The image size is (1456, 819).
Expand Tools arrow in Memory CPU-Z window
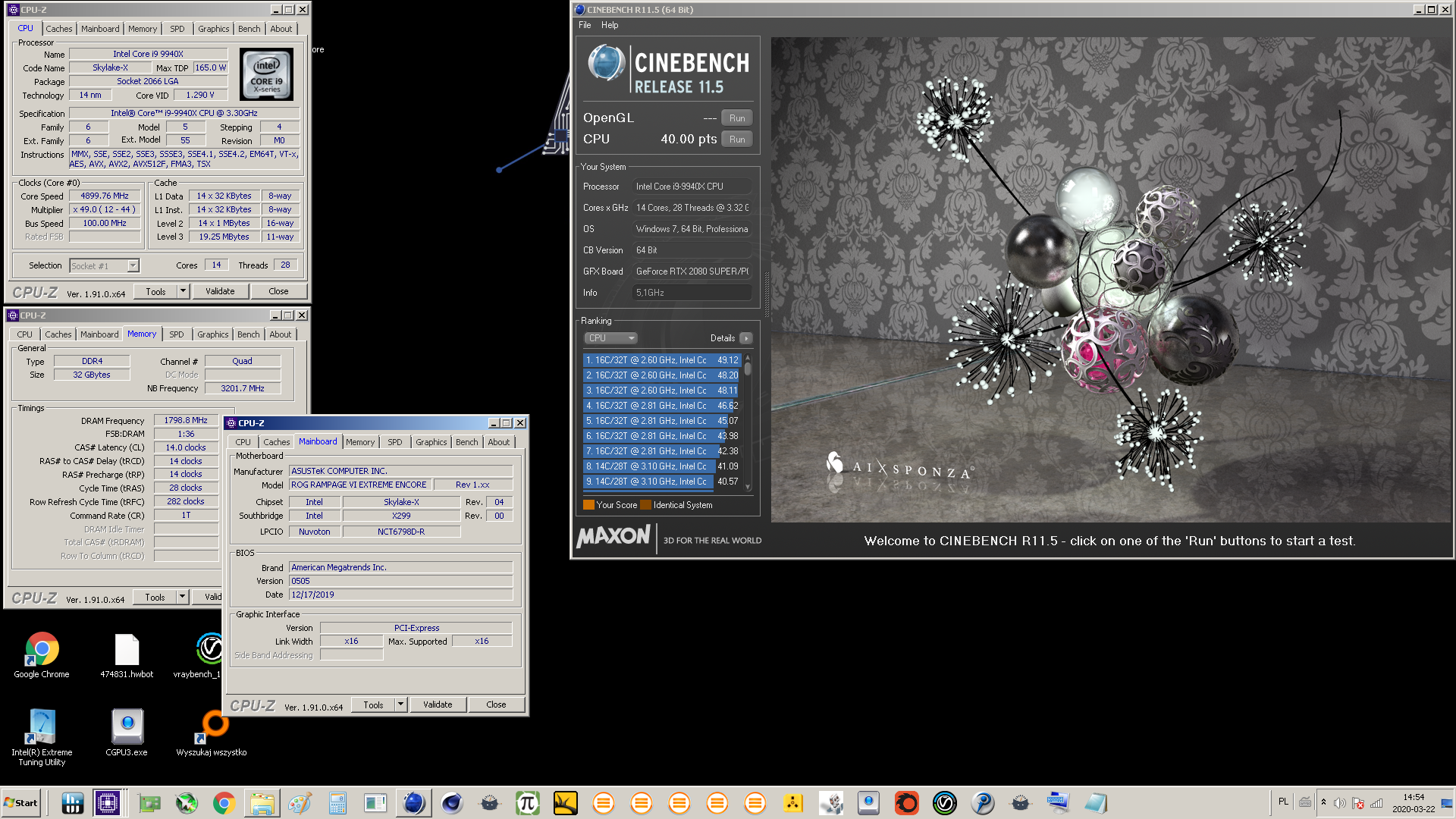[x=182, y=598]
